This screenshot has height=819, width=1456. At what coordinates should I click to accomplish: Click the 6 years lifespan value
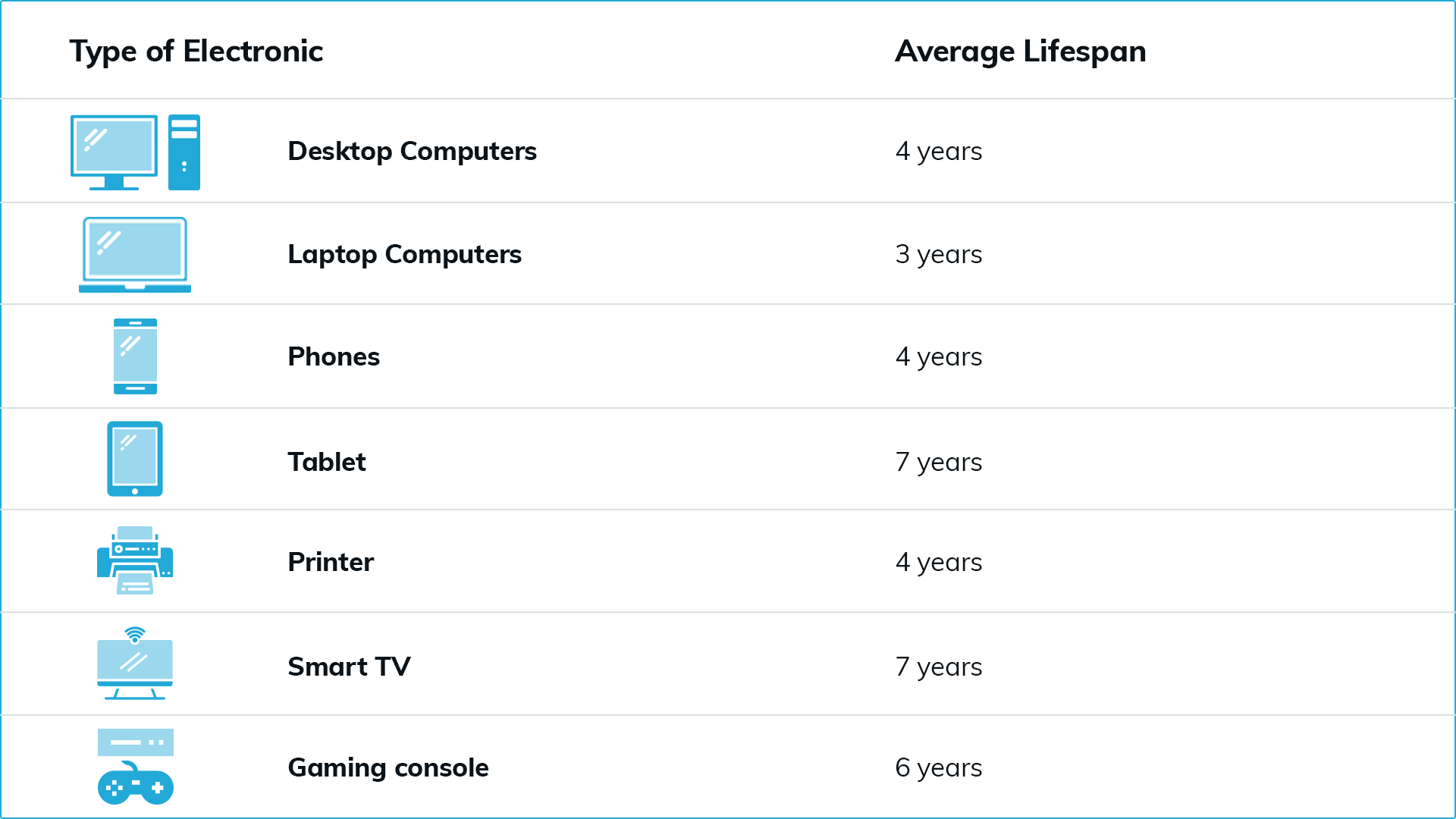(x=938, y=768)
